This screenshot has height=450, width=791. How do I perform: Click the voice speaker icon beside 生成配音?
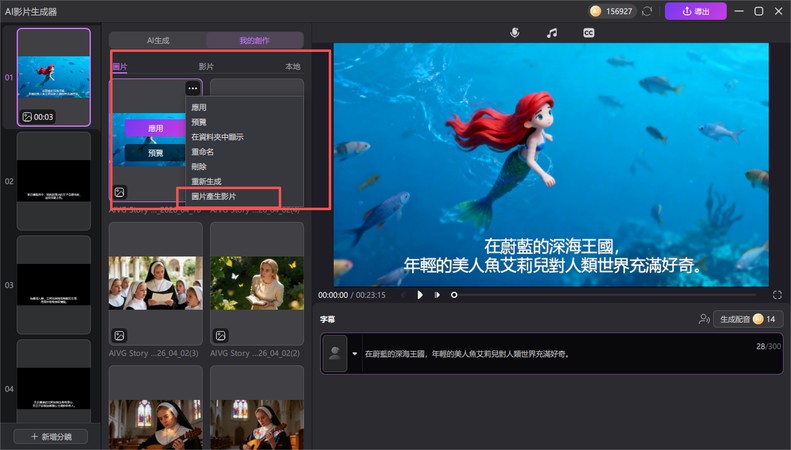[x=704, y=319]
